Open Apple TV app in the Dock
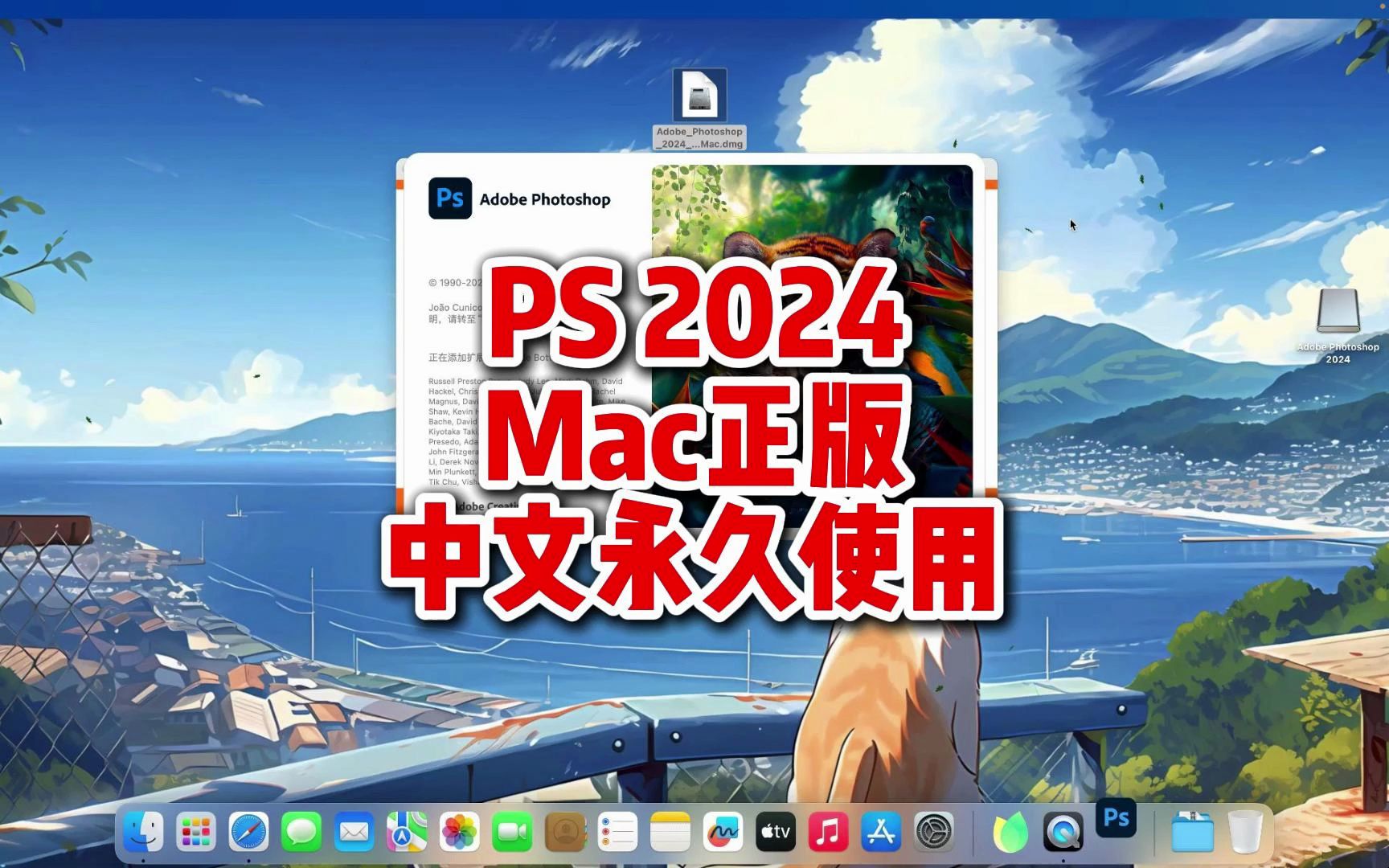The image size is (1389, 868). click(776, 831)
